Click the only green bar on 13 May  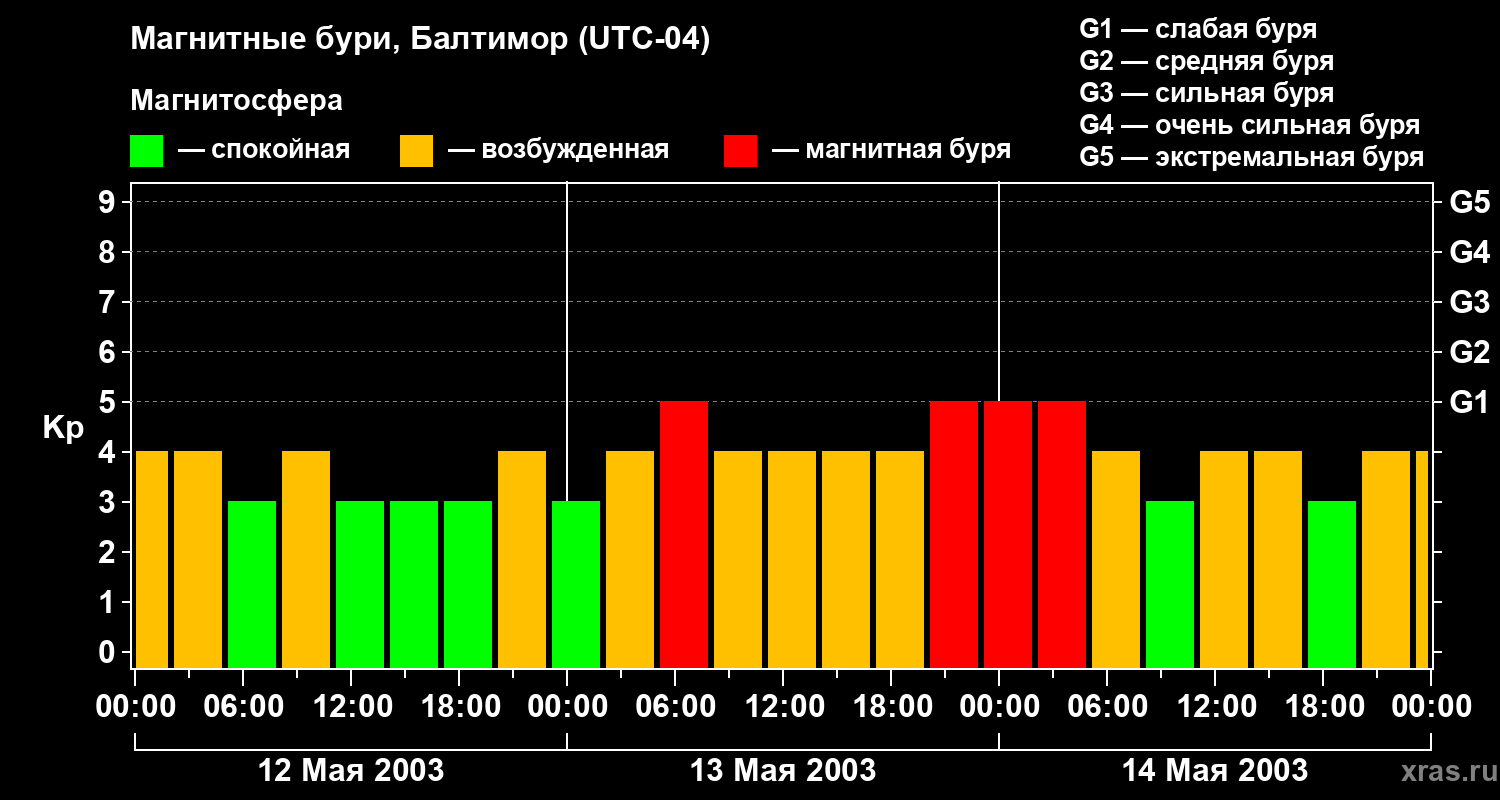click(576, 584)
